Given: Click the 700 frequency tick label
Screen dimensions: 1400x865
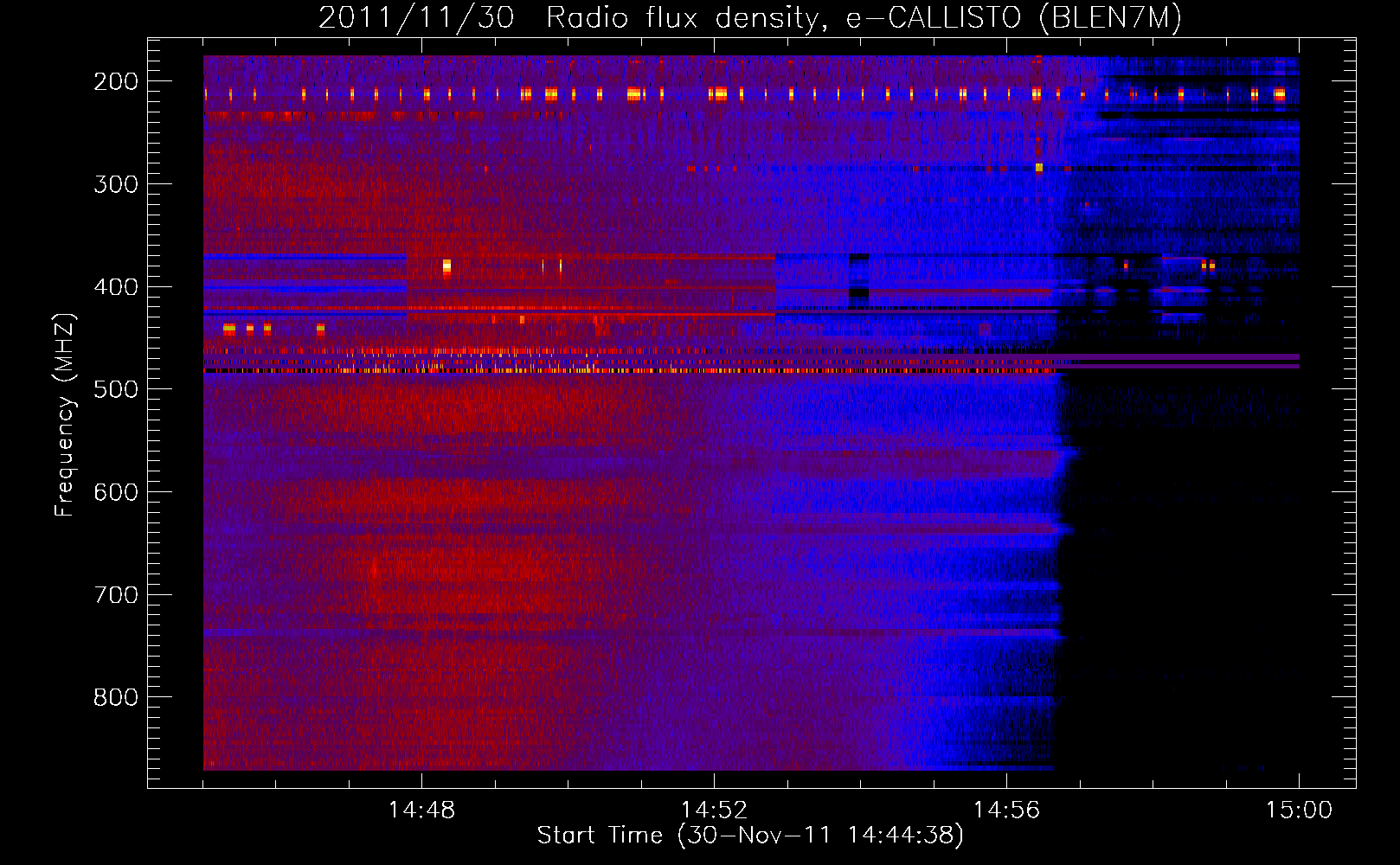Looking at the screenshot, I should (x=116, y=595).
